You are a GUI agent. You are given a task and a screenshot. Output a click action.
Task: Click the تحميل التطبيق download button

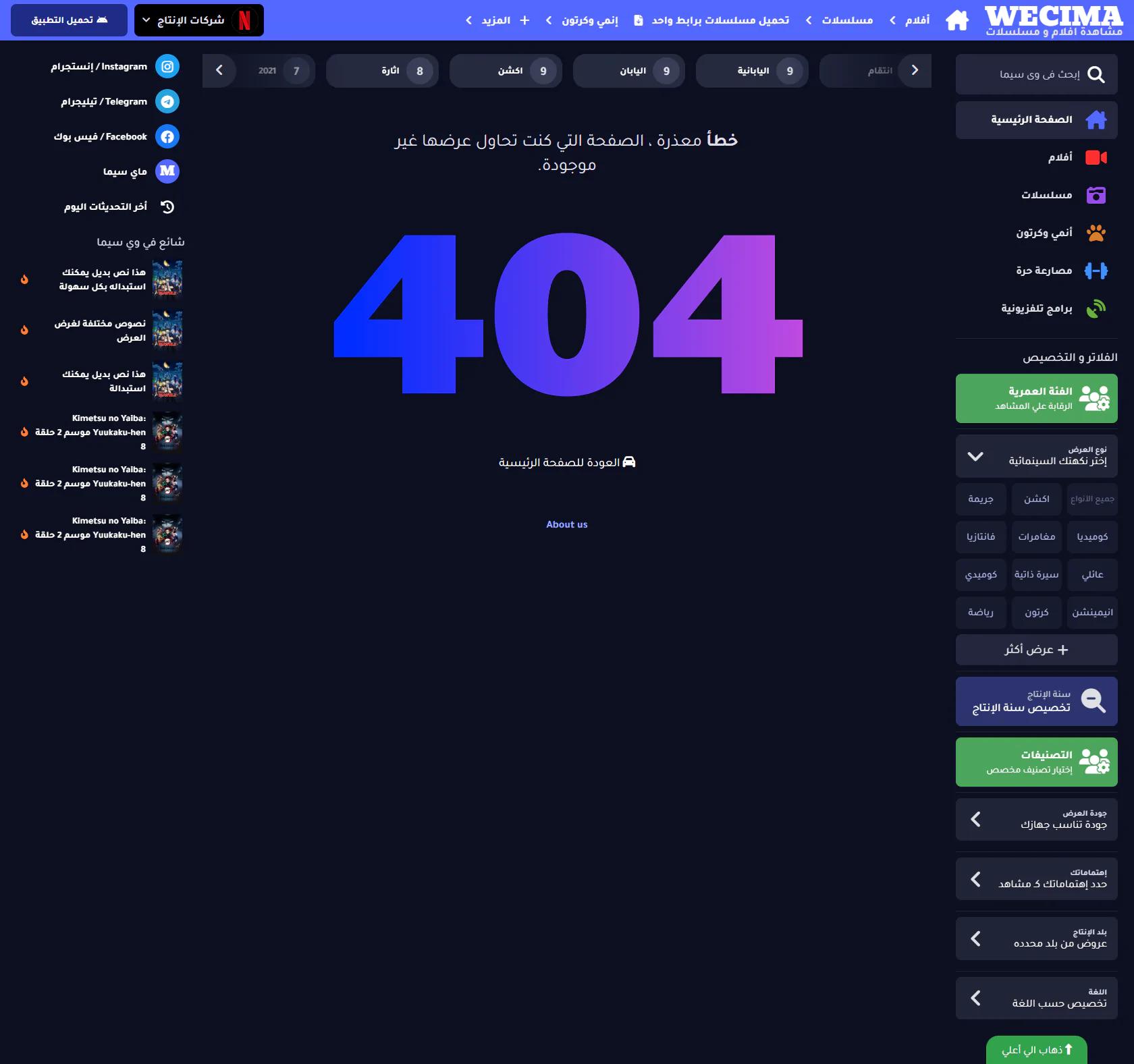pyautogui.click(x=69, y=20)
